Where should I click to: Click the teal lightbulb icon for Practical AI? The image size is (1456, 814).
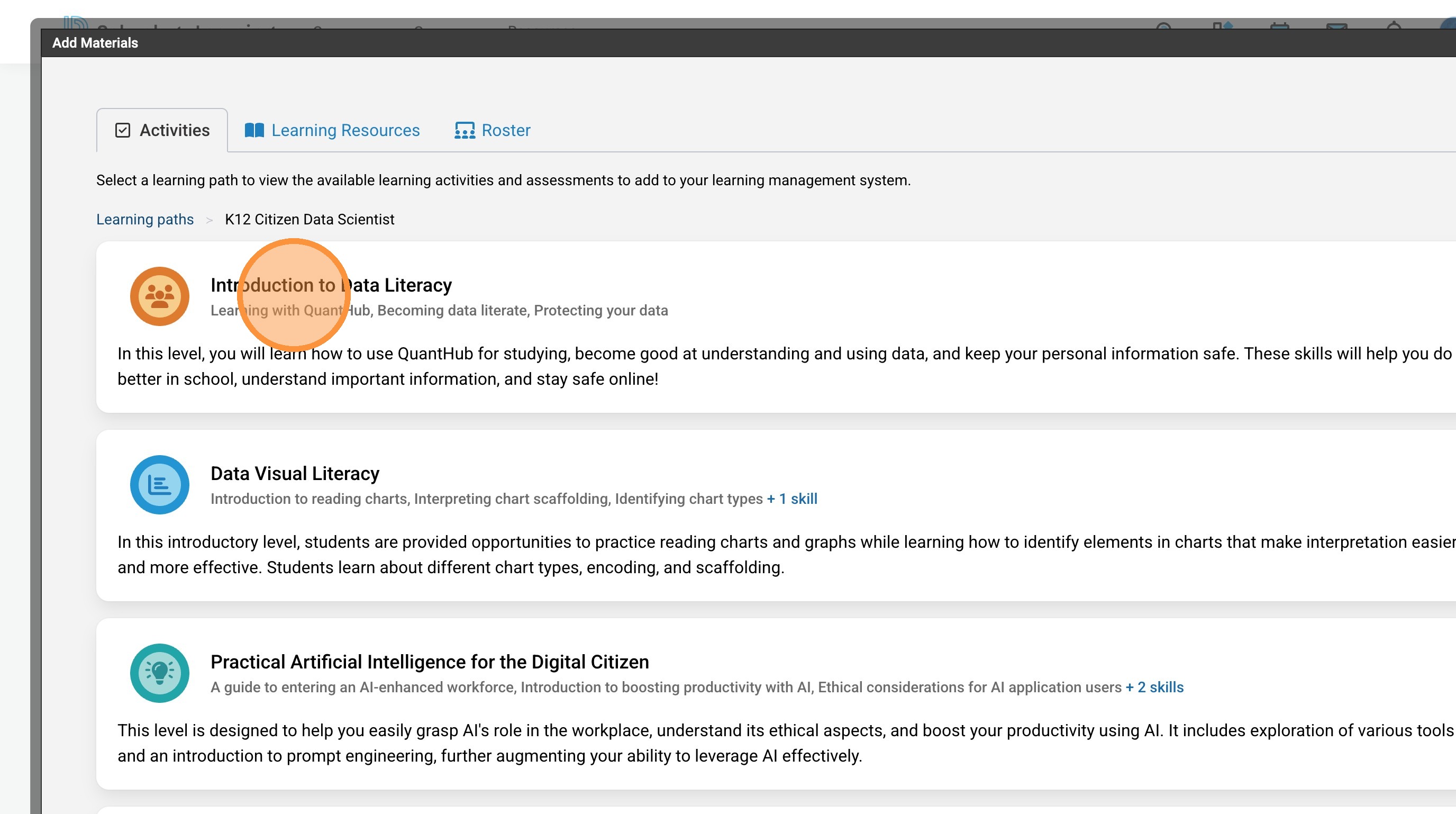click(159, 673)
